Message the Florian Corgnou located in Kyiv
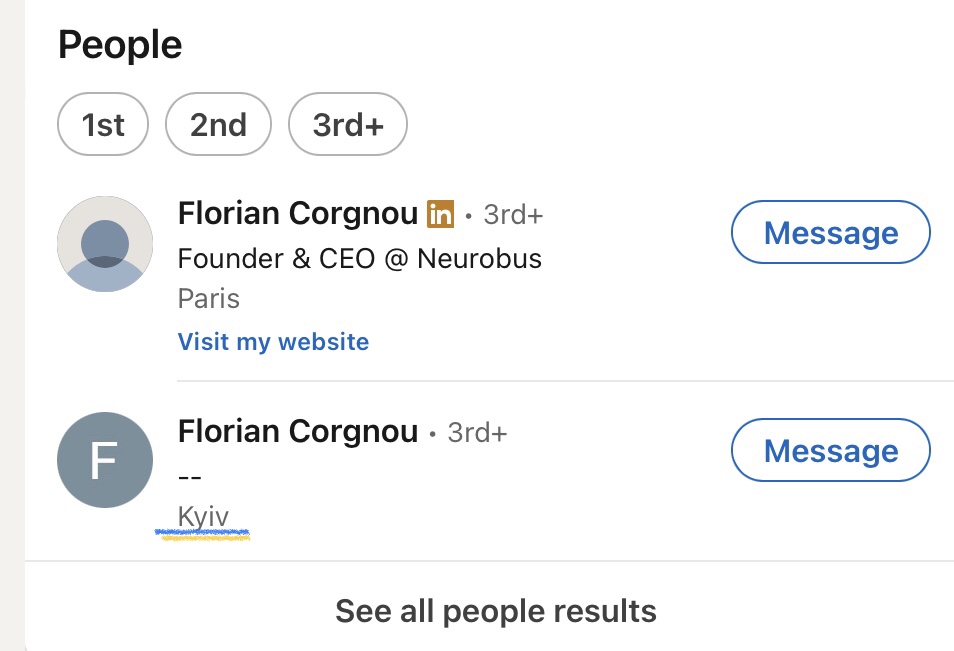This screenshot has height=651, width=954. coord(830,451)
